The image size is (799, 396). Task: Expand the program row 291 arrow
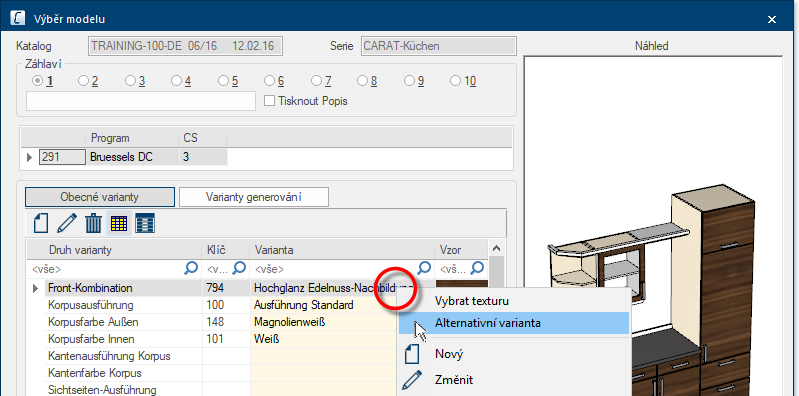click(x=30, y=157)
